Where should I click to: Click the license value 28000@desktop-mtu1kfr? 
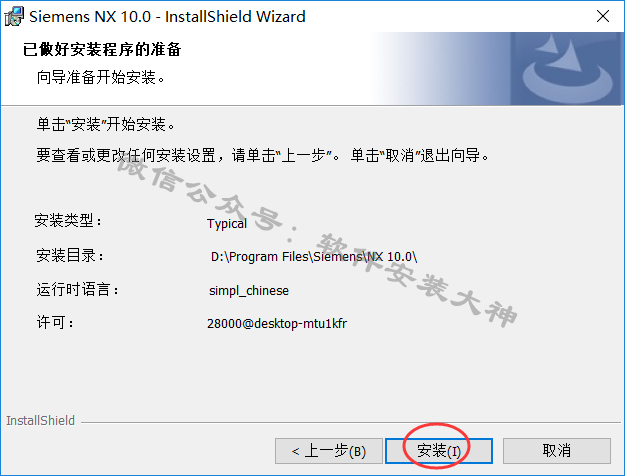(x=277, y=323)
